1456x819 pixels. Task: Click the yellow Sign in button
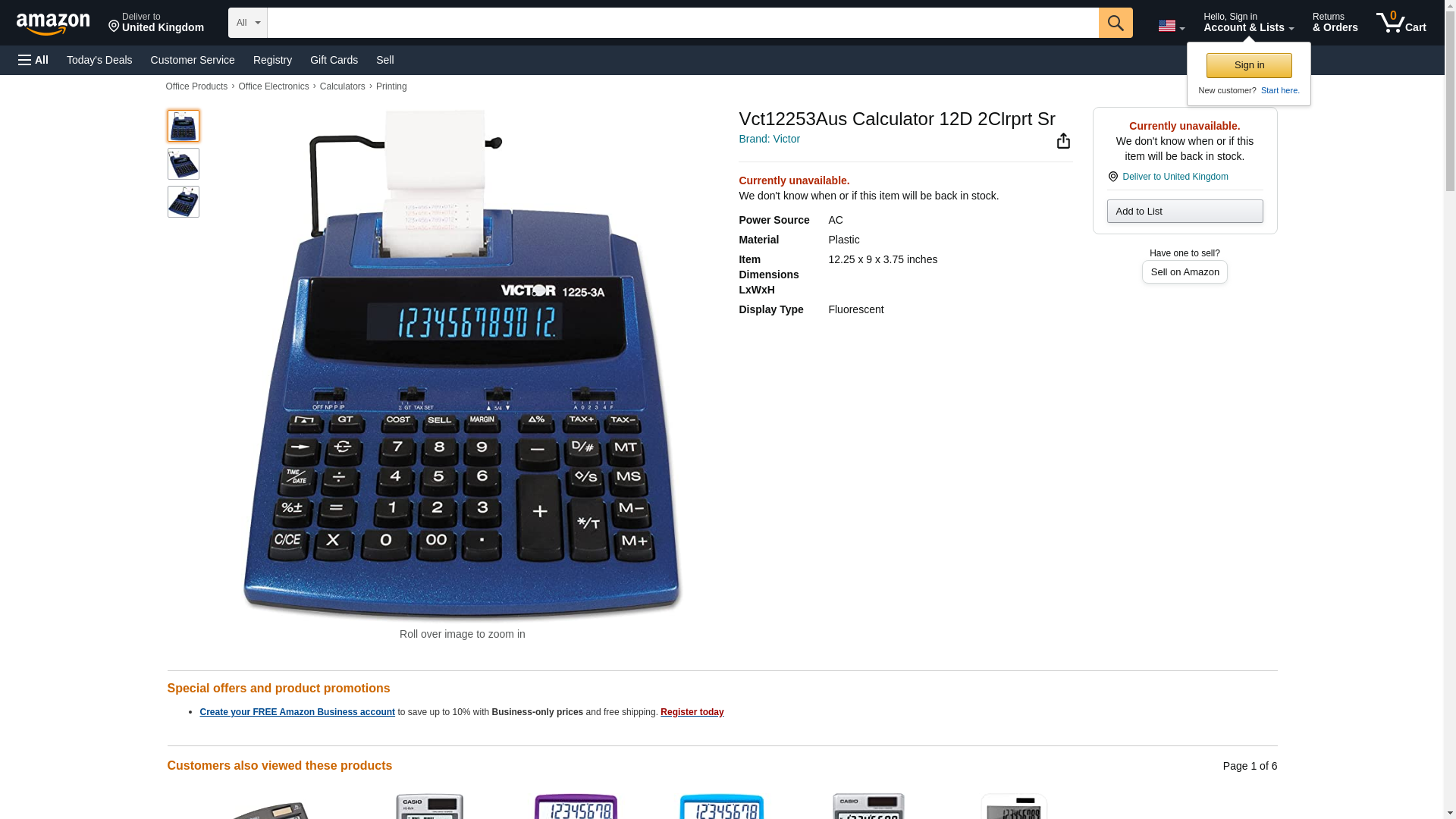click(1249, 65)
